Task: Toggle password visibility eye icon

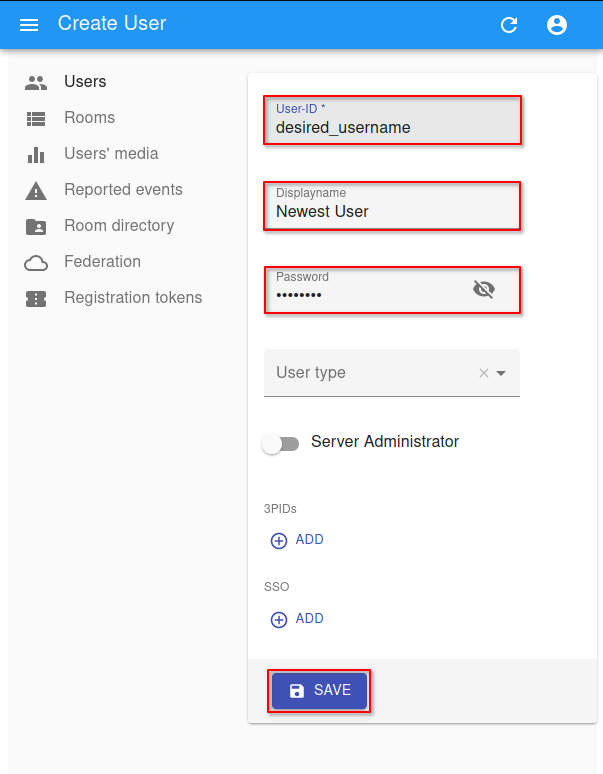Action: point(484,290)
